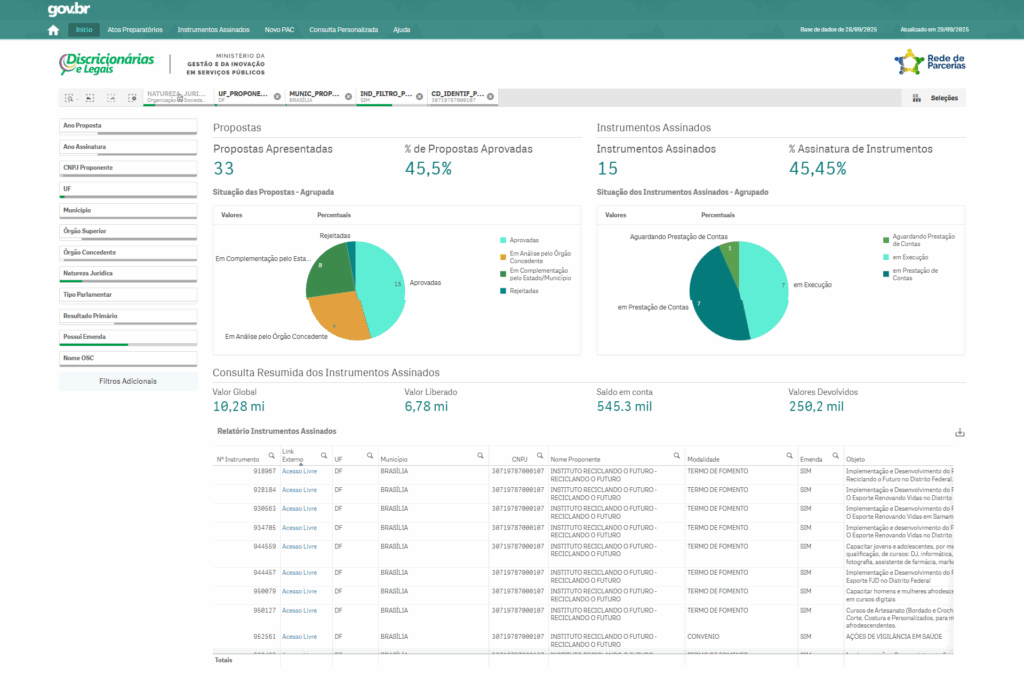Image resolution: width=1024 pixels, height=690 pixels.
Task: Search in the Nº Instrumento column
Action: click(x=271, y=455)
